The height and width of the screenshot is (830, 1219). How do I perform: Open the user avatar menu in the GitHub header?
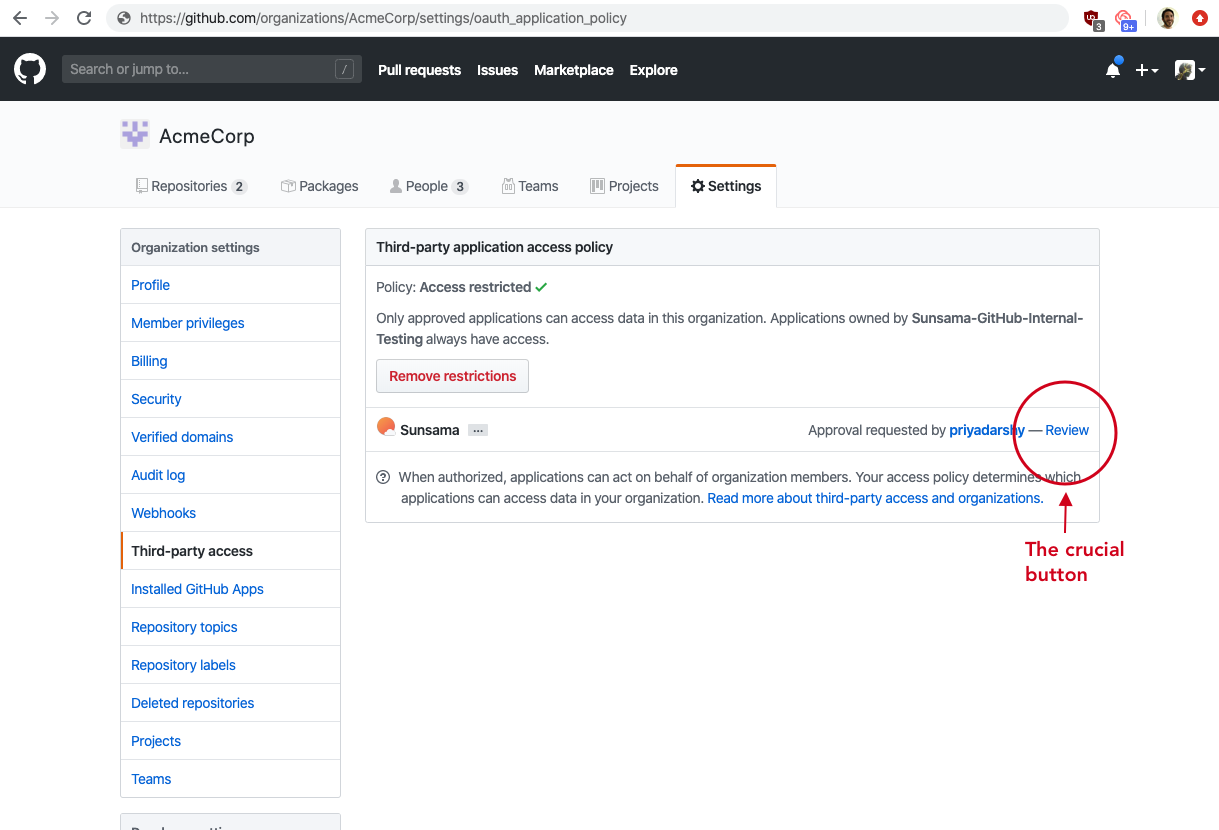1189,70
